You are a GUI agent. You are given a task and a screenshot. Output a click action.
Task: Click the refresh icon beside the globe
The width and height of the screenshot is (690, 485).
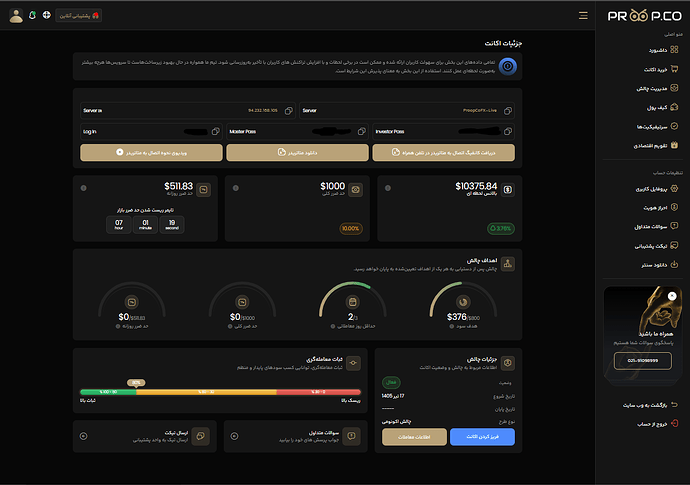click(x=32, y=15)
